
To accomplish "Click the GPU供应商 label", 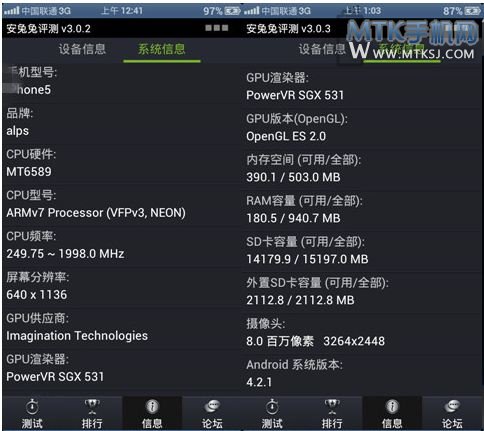I will point(37,318).
